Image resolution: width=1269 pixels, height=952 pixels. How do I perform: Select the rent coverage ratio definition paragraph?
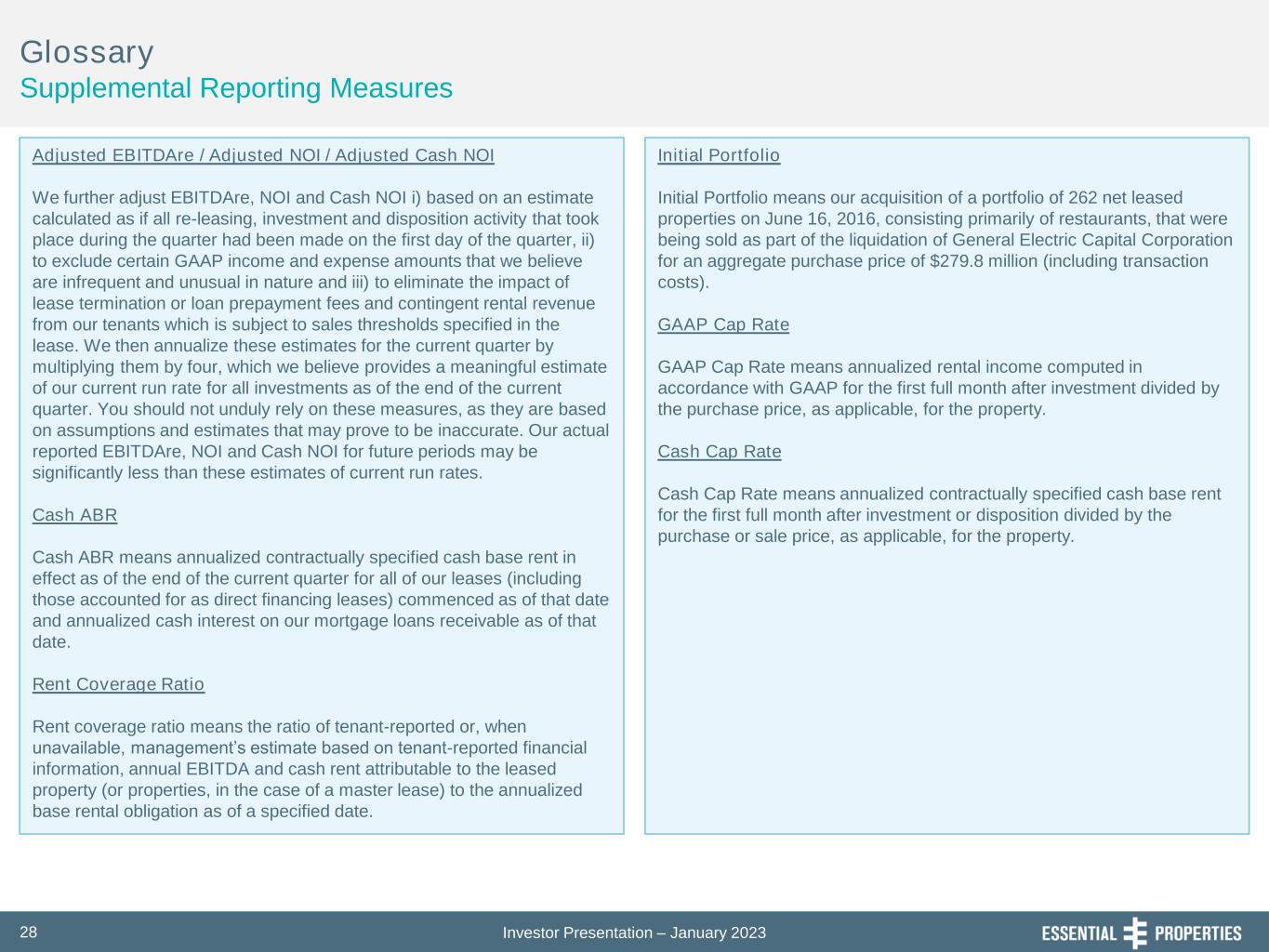[309, 769]
